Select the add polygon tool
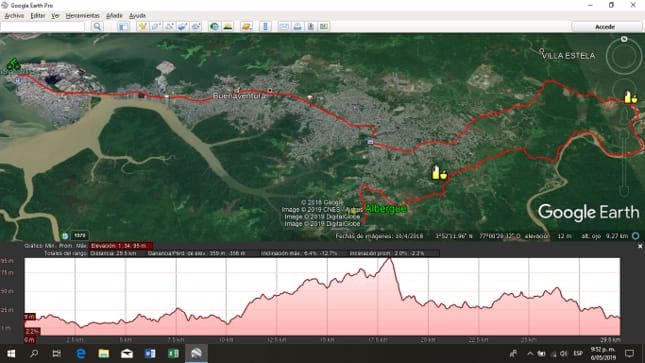 pyautogui.click(x=156, y=27)
